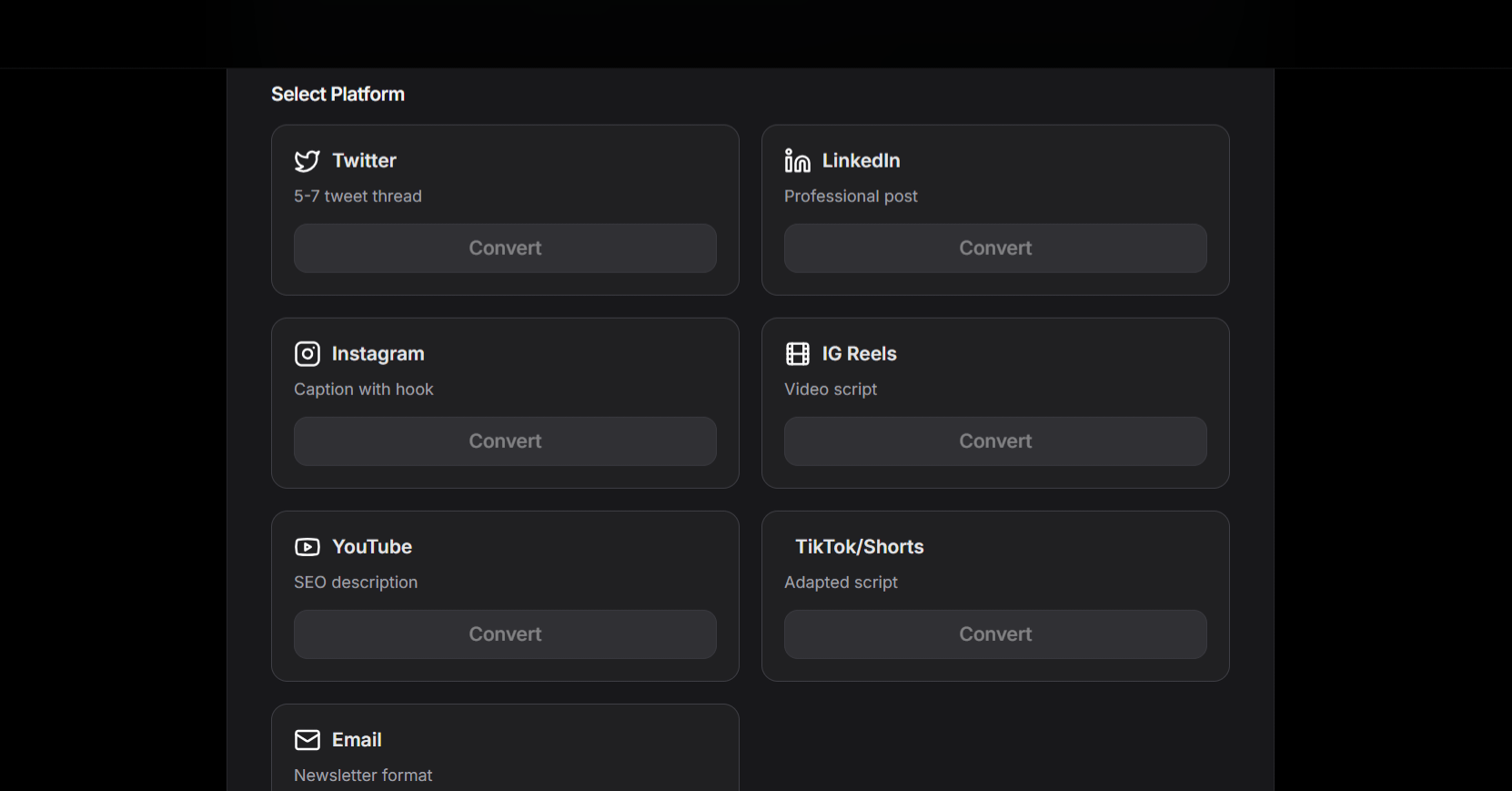
Task: Select the TikTok/Shorts platform title
Action: pos(860,547)
